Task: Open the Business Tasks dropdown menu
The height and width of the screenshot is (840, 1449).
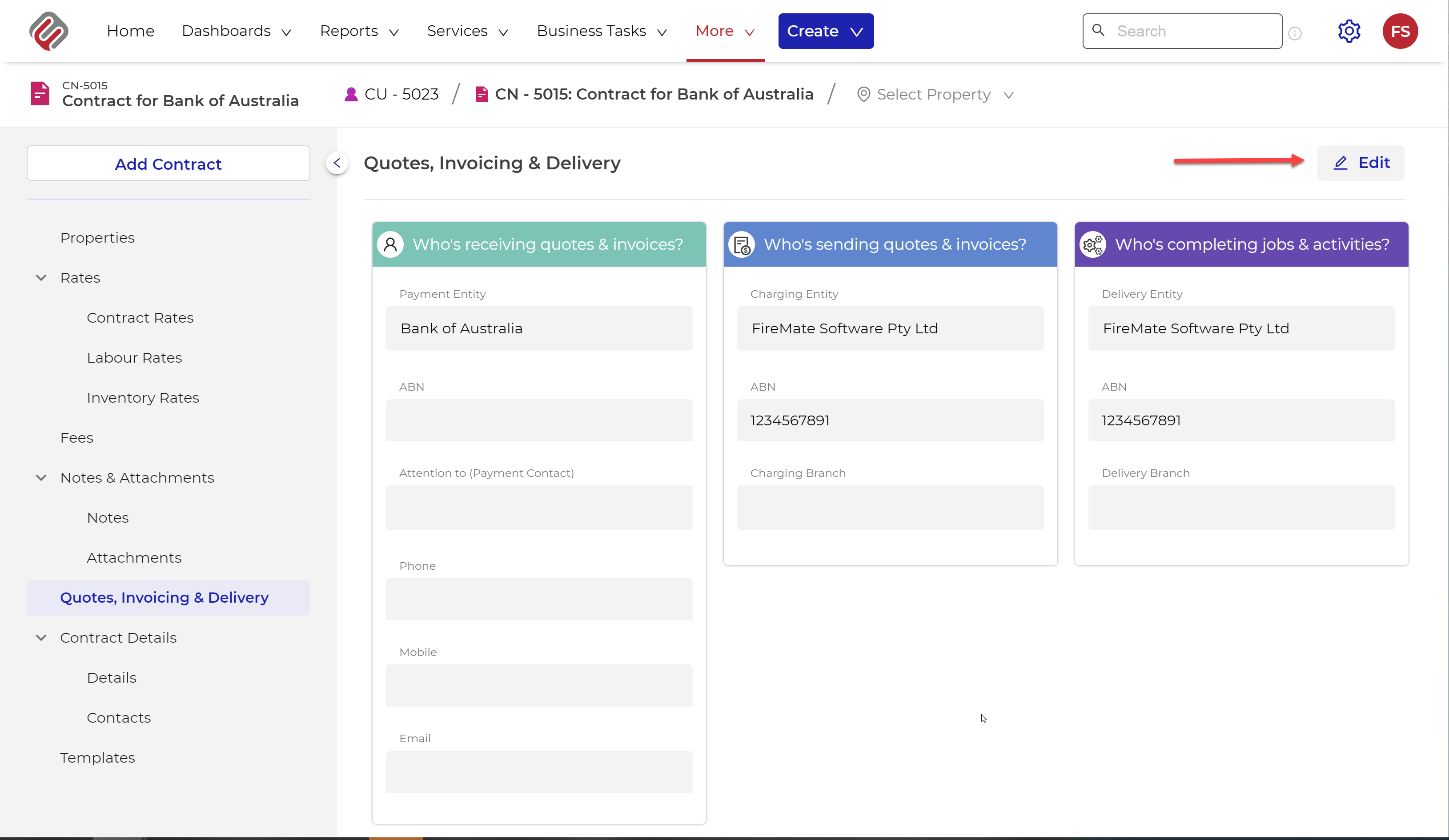Action: [602, 31]
